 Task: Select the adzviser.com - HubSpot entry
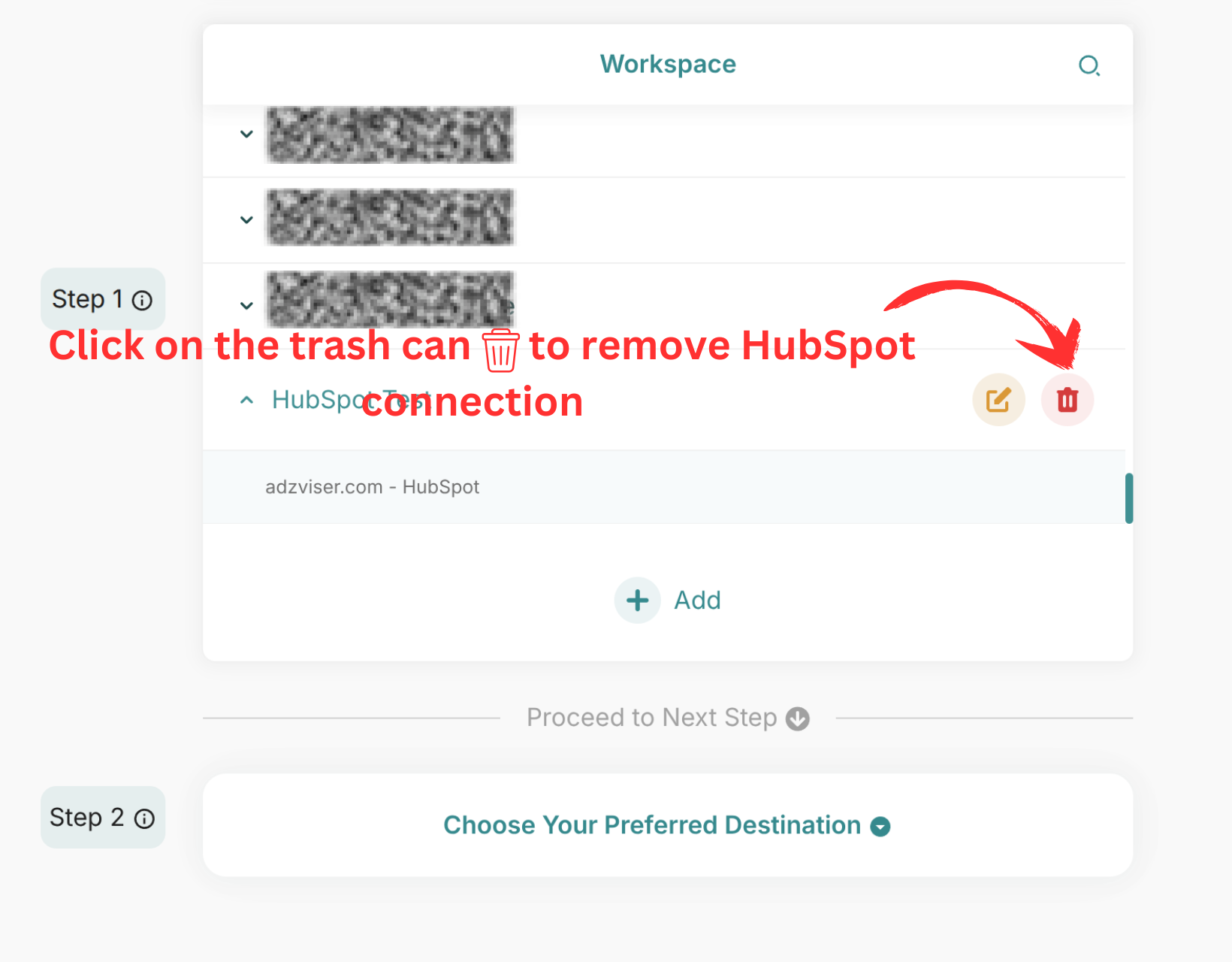click(373, 486)
